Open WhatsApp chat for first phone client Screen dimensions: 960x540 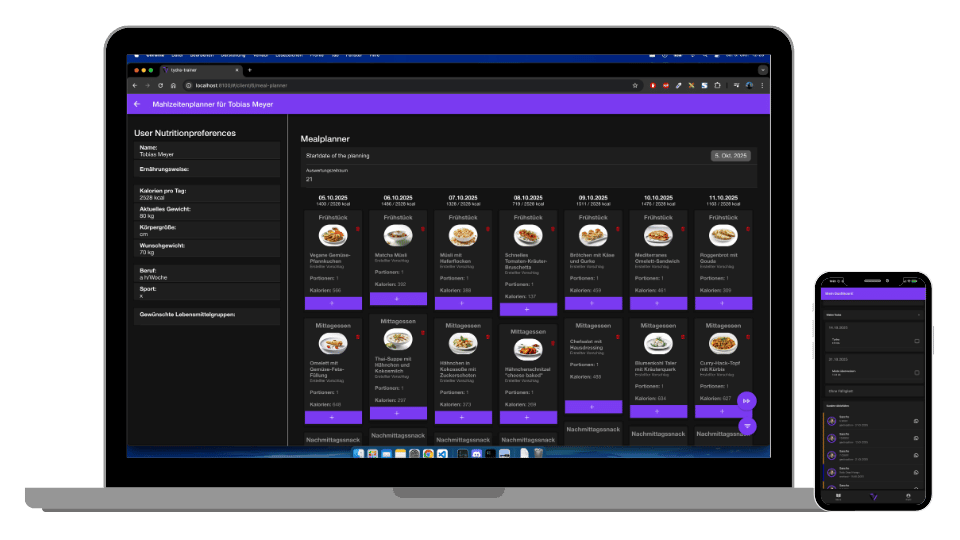[916, 421]
